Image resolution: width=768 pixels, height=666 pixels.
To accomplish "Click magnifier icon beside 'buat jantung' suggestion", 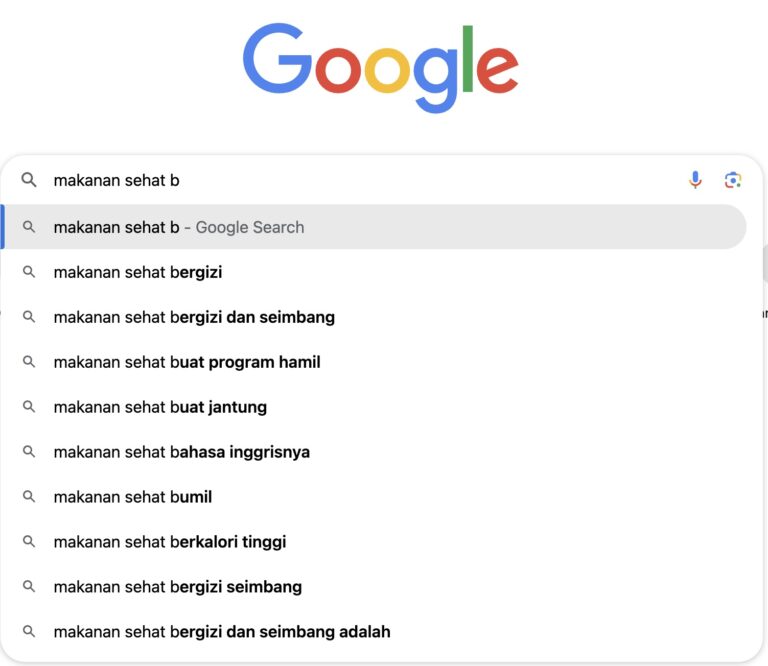I will (x=29, y=407).
